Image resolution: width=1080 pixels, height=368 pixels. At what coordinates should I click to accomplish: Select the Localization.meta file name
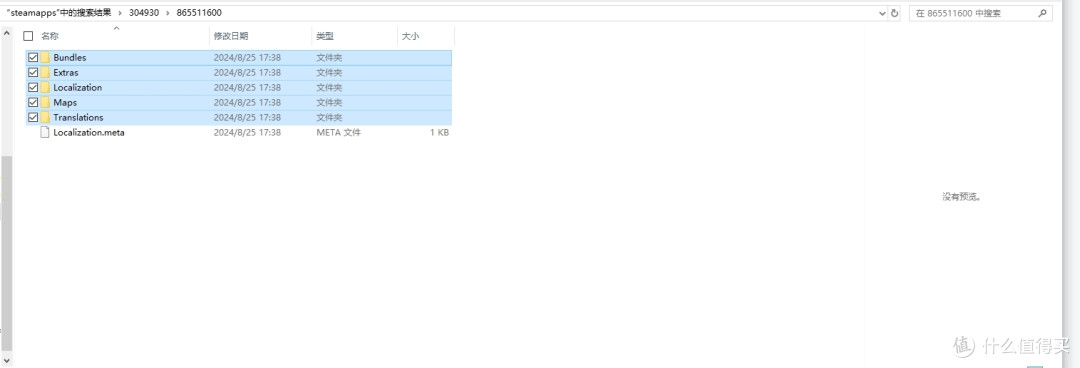coord(89,132)
